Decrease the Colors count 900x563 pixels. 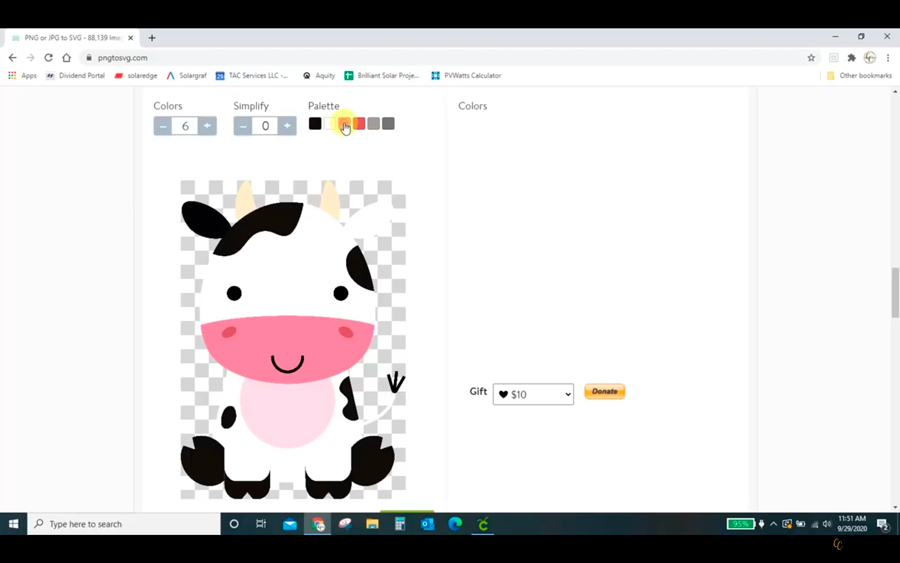pyautogui.click(x=163, y=126)
